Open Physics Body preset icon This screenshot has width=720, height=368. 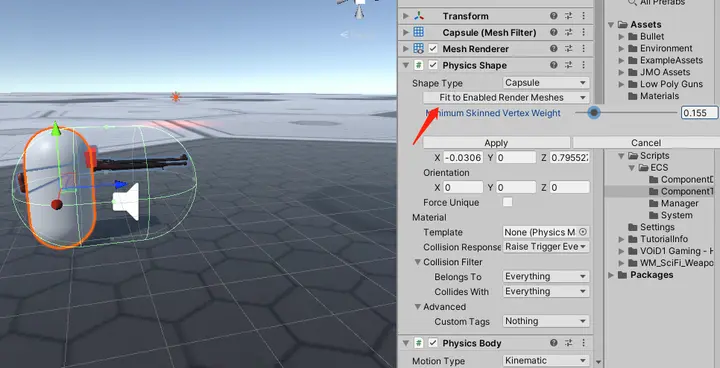click(568, 343)
